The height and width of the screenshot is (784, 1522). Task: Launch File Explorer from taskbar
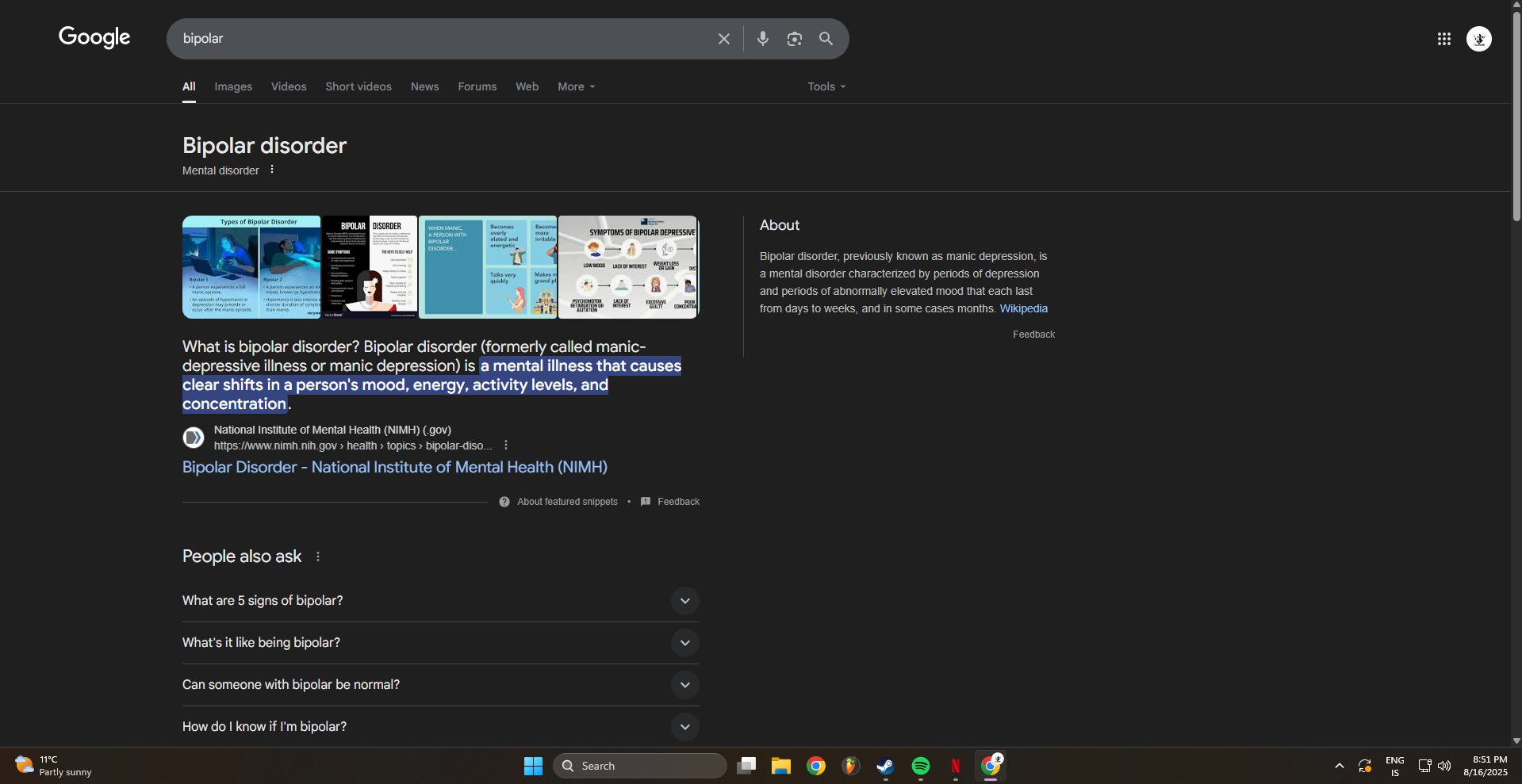pos(781,766)
